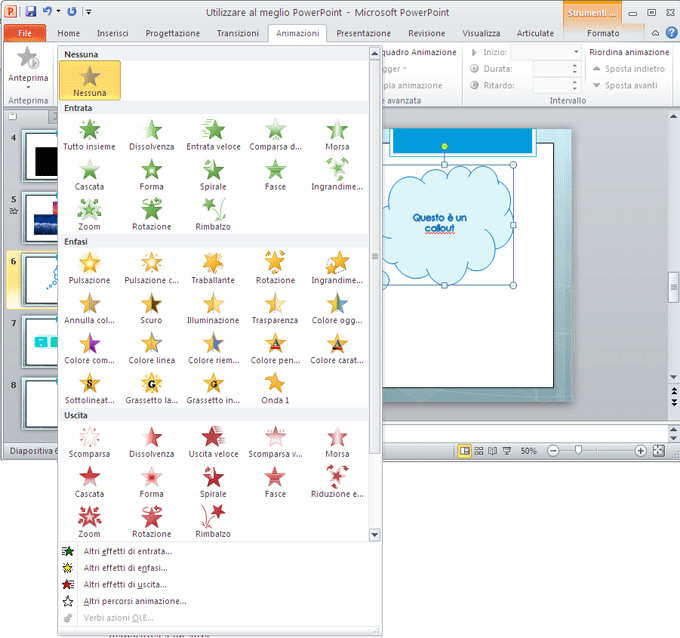Viewport: 680px width, 638px height.
Task: Minimize the ribbon caret button
Action: click(655, 33)
